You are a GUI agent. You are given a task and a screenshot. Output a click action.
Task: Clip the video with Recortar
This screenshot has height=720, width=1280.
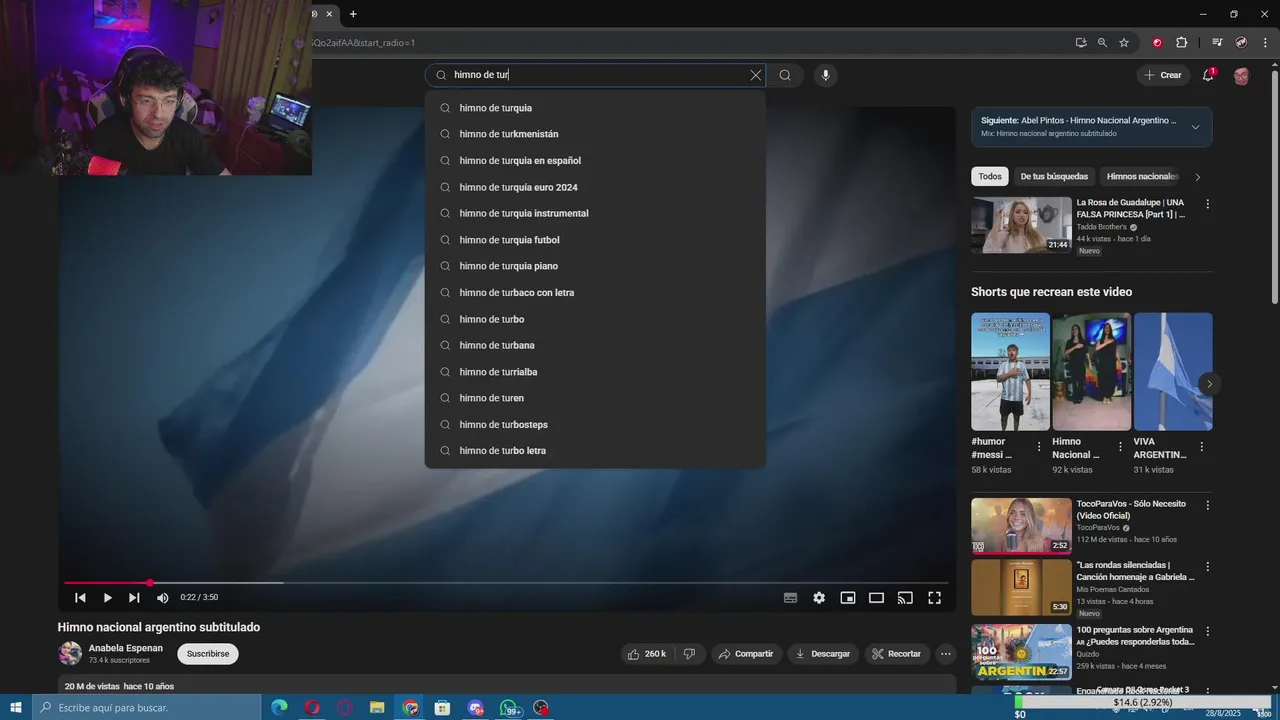tap(896, 654)
